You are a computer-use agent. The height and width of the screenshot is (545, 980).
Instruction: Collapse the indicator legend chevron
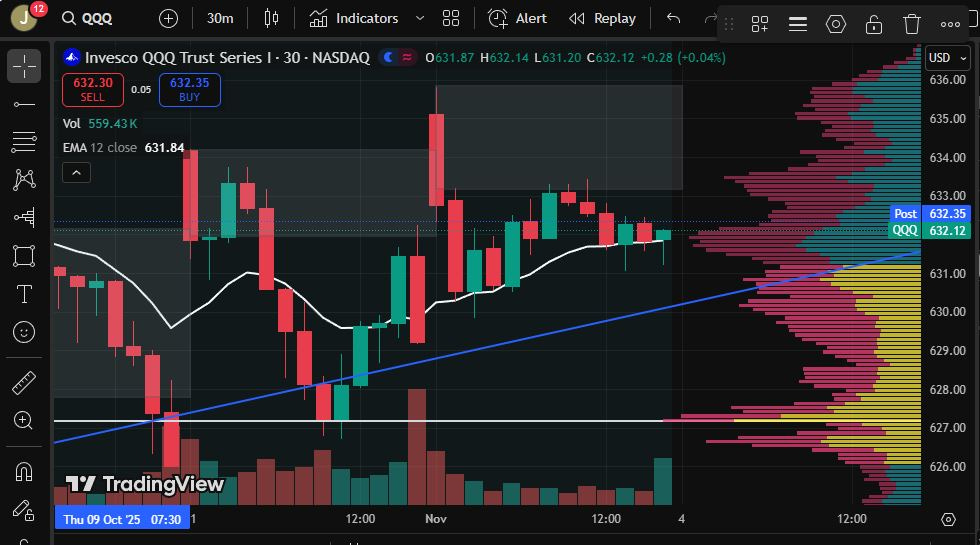point(76,172)
